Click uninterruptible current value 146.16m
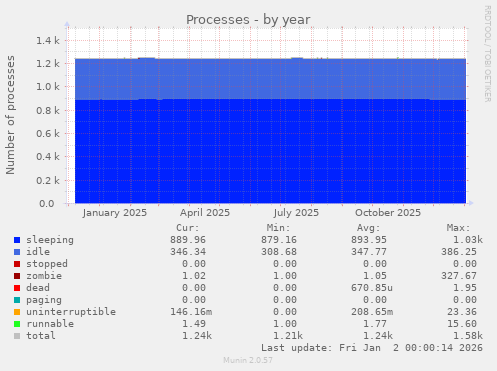 (x=191, y=312)
